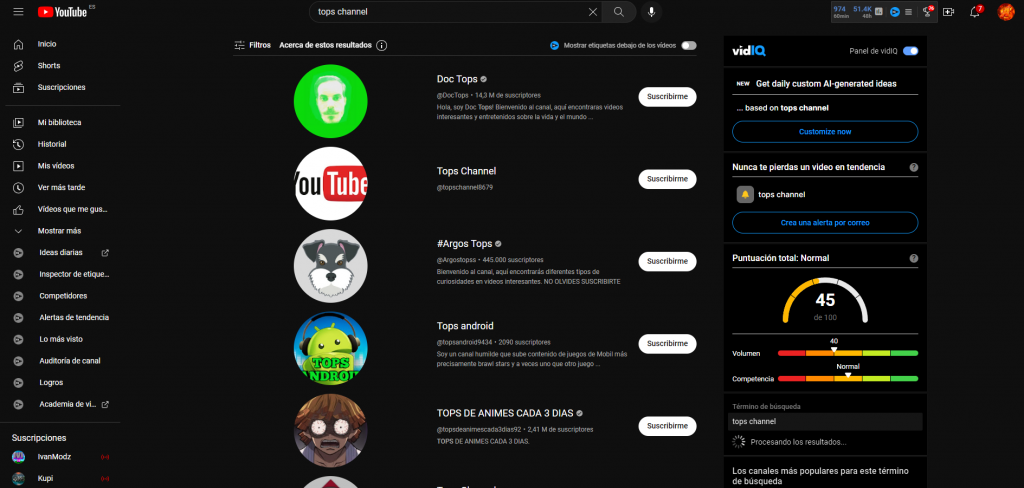Open the notifications bell
Screen dimensions: 1024x488
click(975, 12)
